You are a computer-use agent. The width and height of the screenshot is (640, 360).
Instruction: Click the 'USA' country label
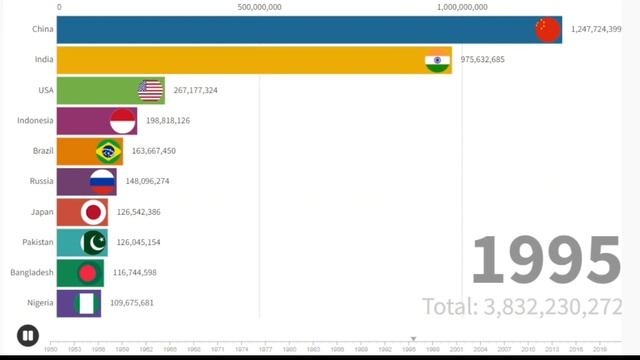(46, 90)
